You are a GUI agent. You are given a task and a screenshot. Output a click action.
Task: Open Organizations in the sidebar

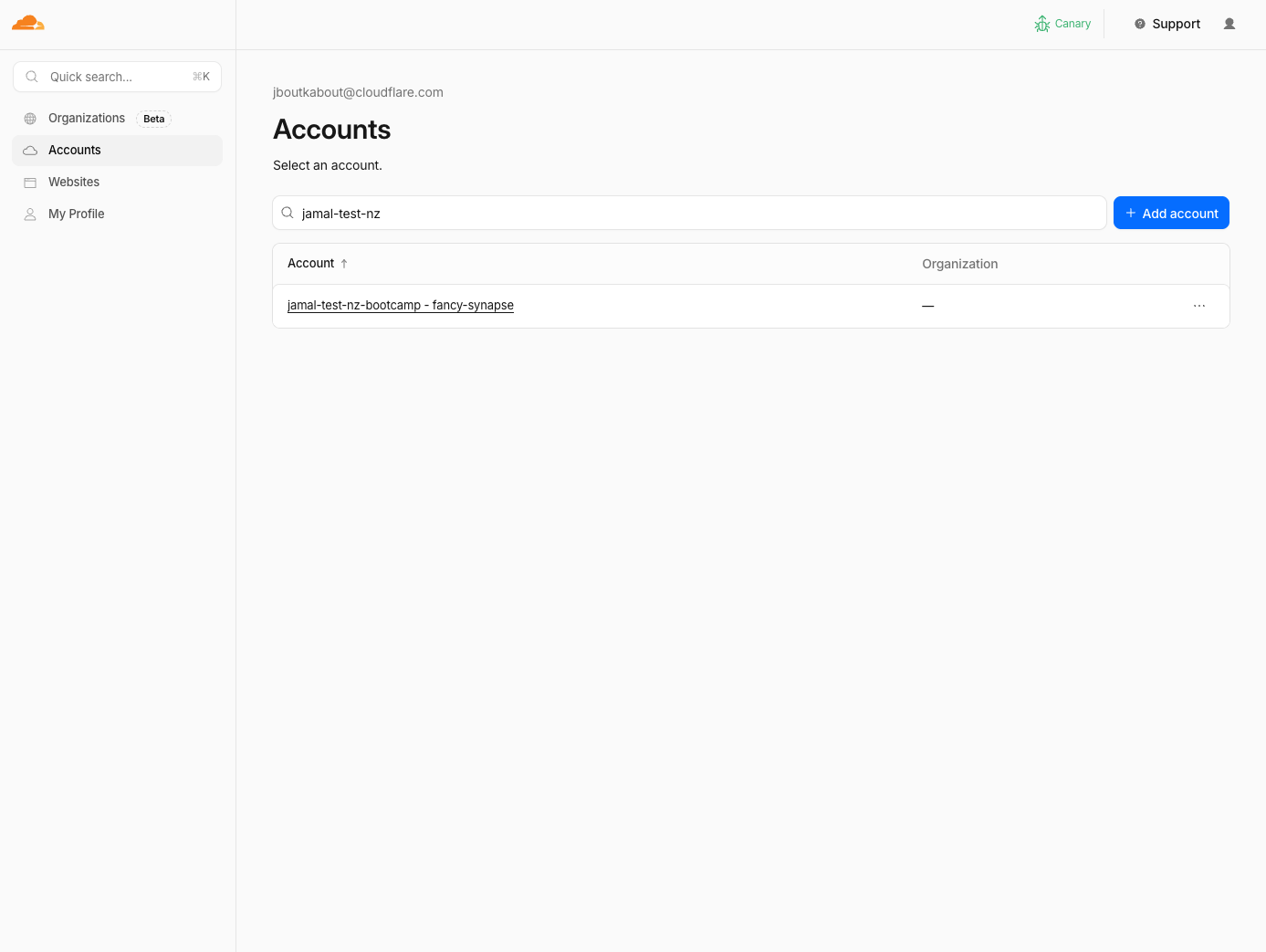117,119
